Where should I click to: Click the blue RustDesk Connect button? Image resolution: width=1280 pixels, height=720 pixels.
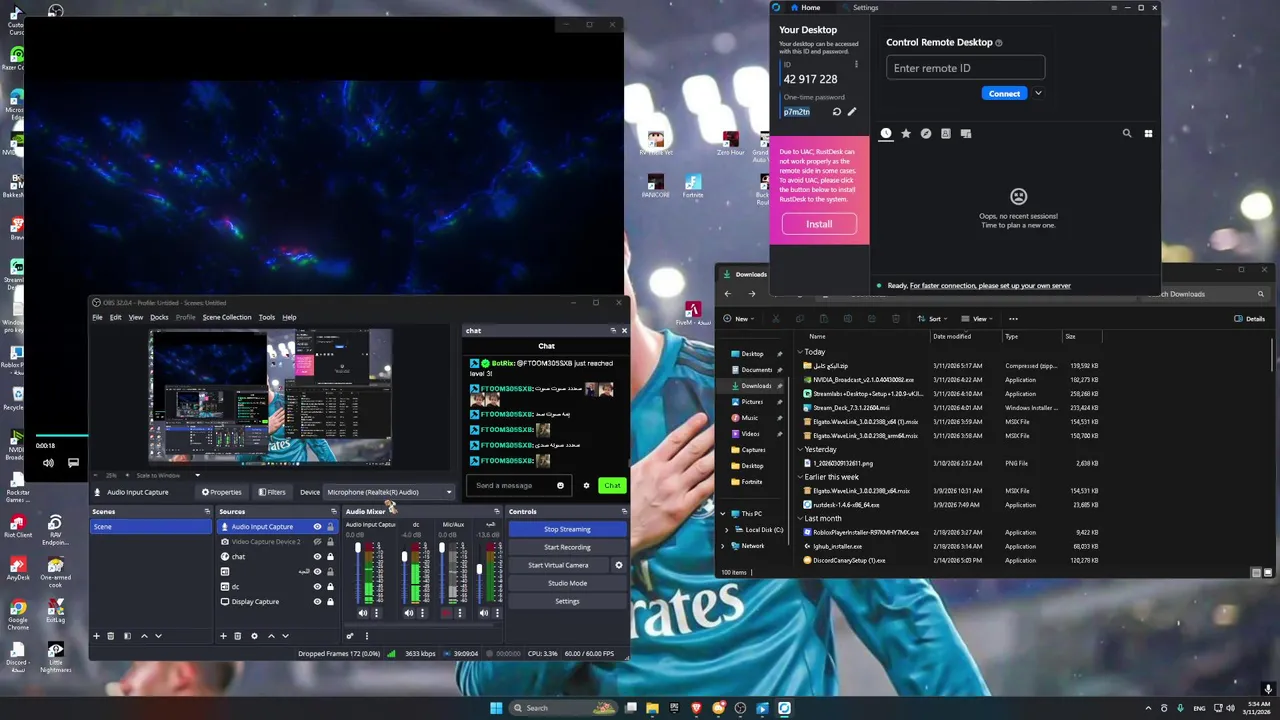(x=1004, y=94)
